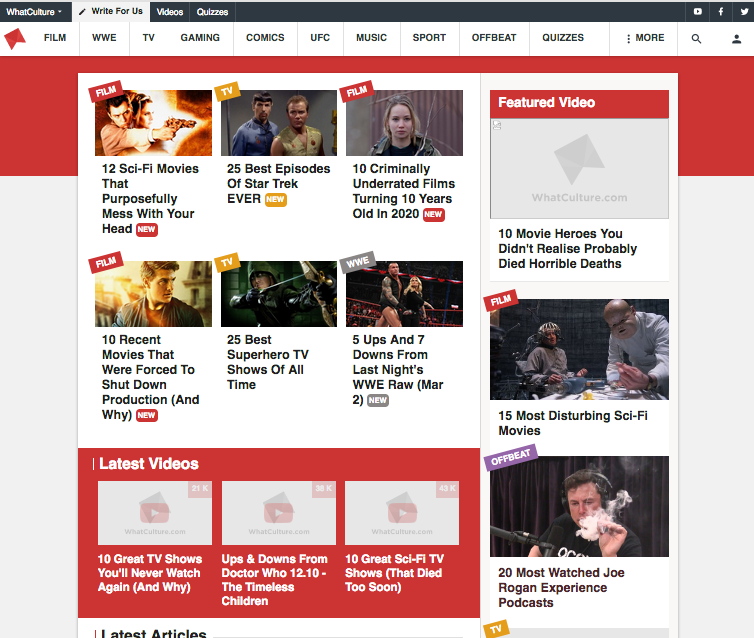Play the 38 K views video thumbnail
The image size is (754, 638).
pos(279,513)
